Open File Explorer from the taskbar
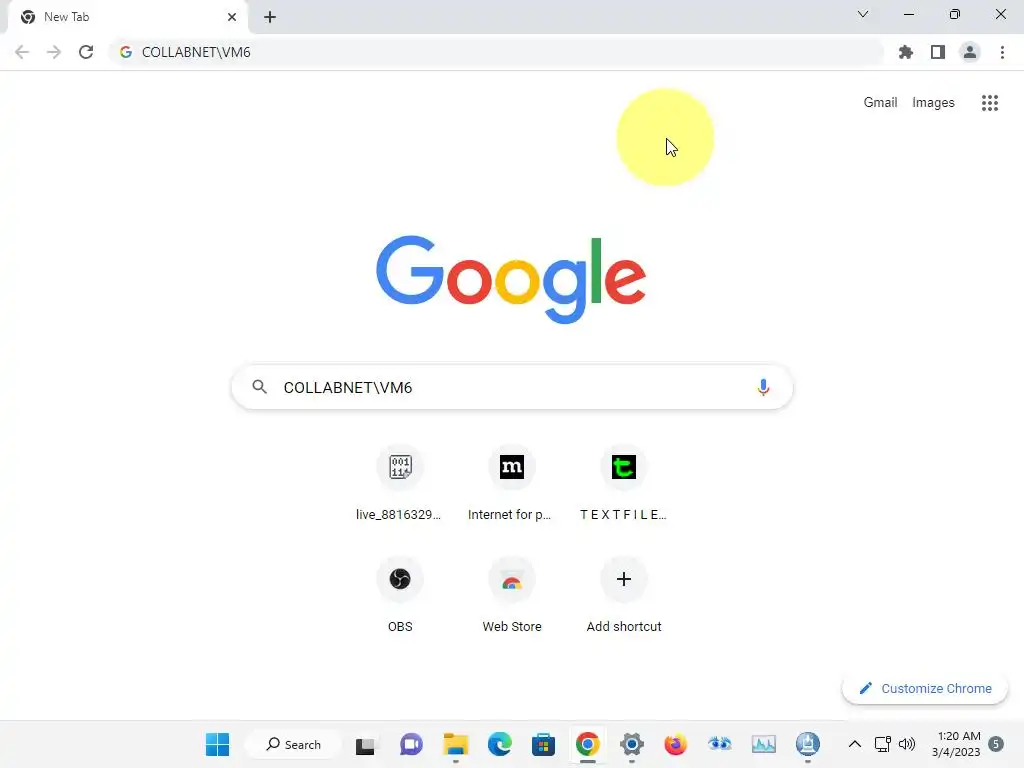Image resolution: width=1024 pixels, height=768 pixels. coord(456,744)
